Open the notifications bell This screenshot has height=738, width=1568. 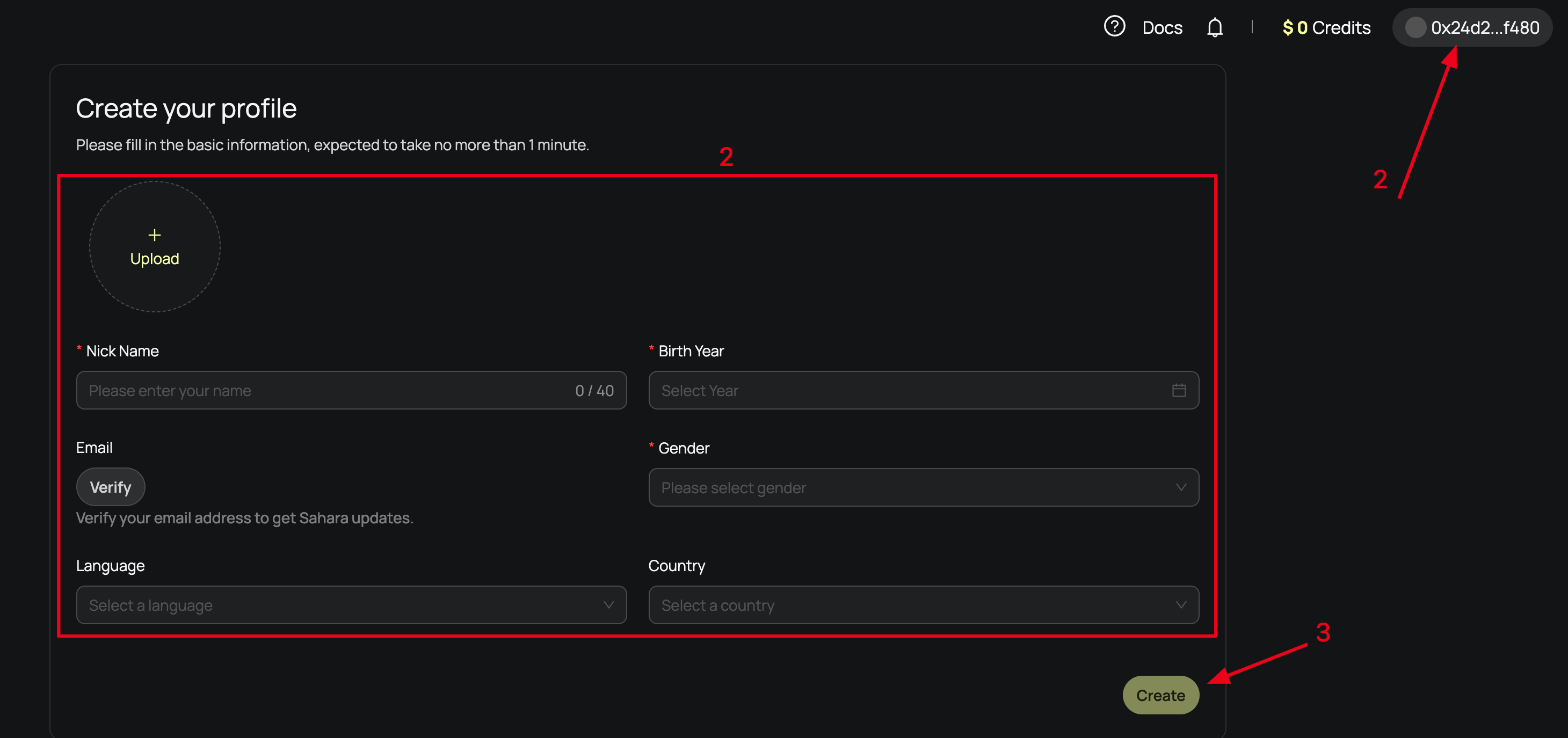pyautogui.click(x=1214, y=27)
